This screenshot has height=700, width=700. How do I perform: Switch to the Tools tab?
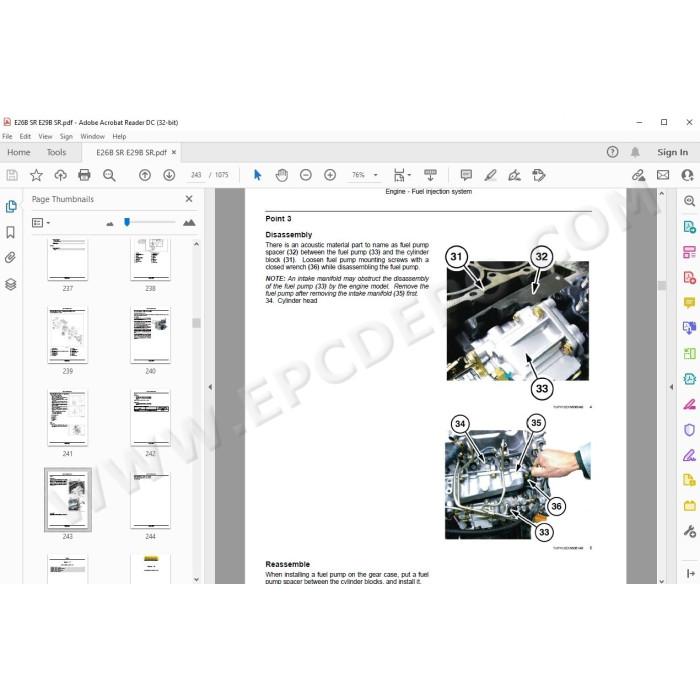[56, 152]
